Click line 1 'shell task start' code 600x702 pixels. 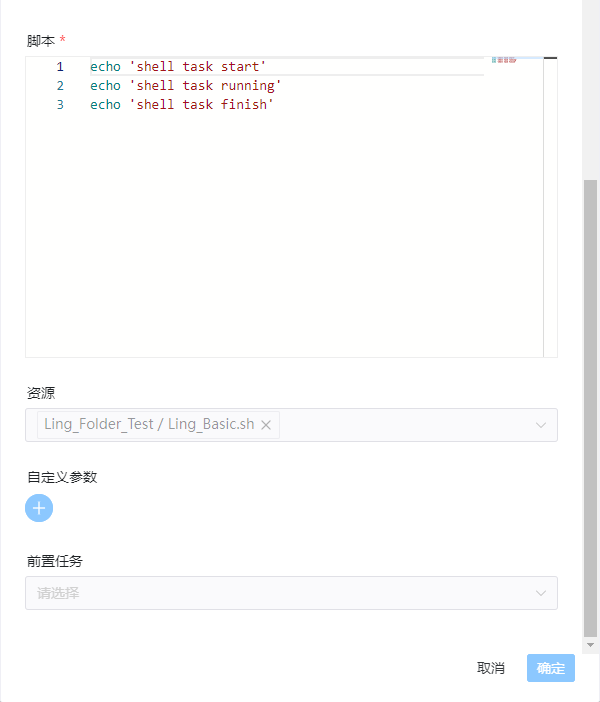178,67
